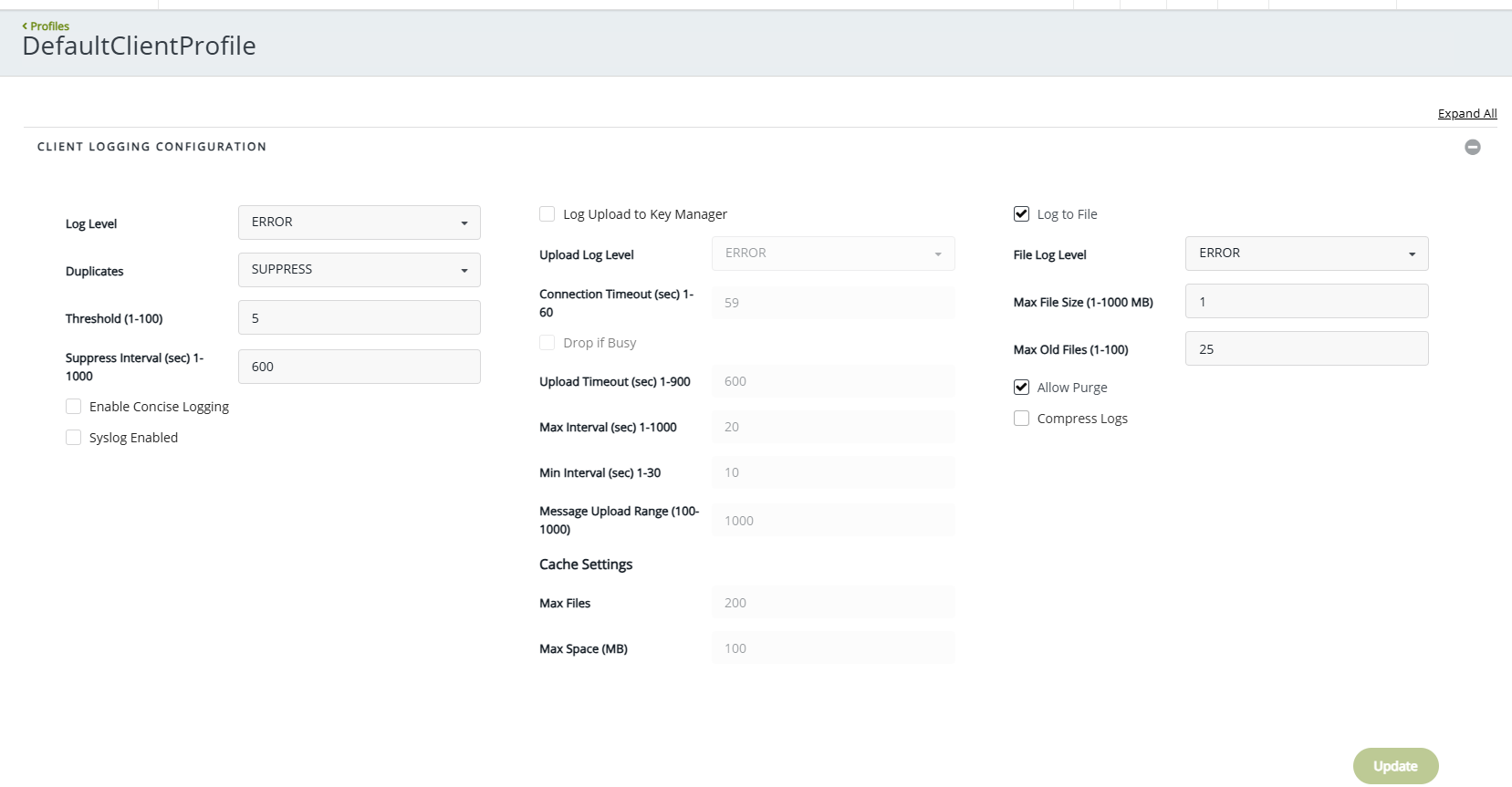Click the Suppress Interval input field
Image resolution: width=1512 pixels, height=787 pixels.
[x=360, y=367]
